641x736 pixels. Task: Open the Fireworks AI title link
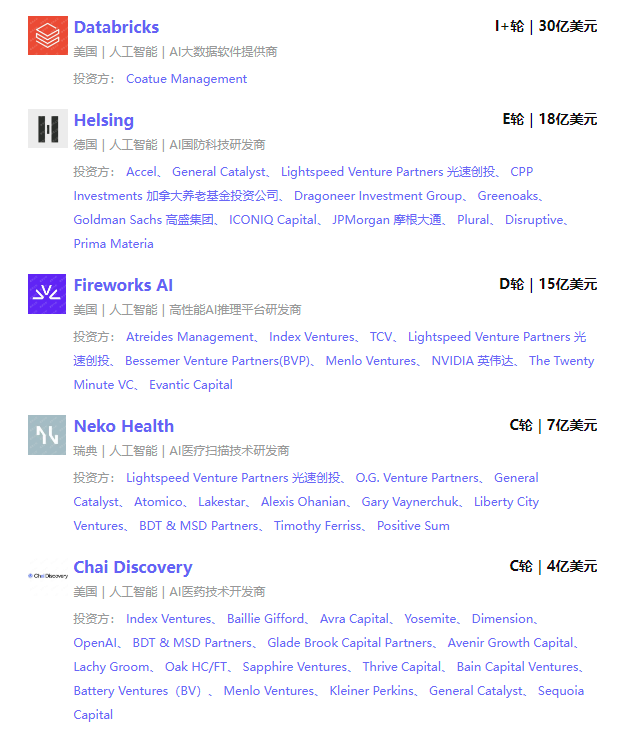[x=123, y=285]
